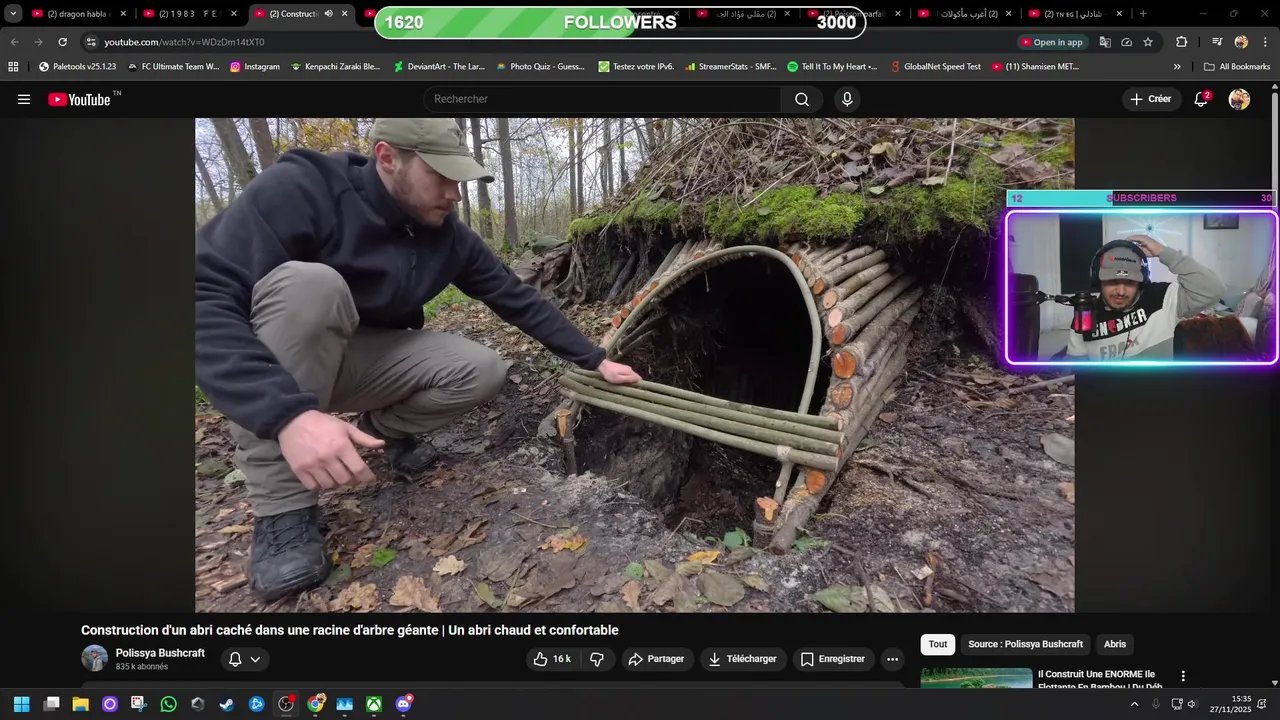The image size is (1280, 720).
Task: Open the Windows Start menu
Action: point(21,704)
